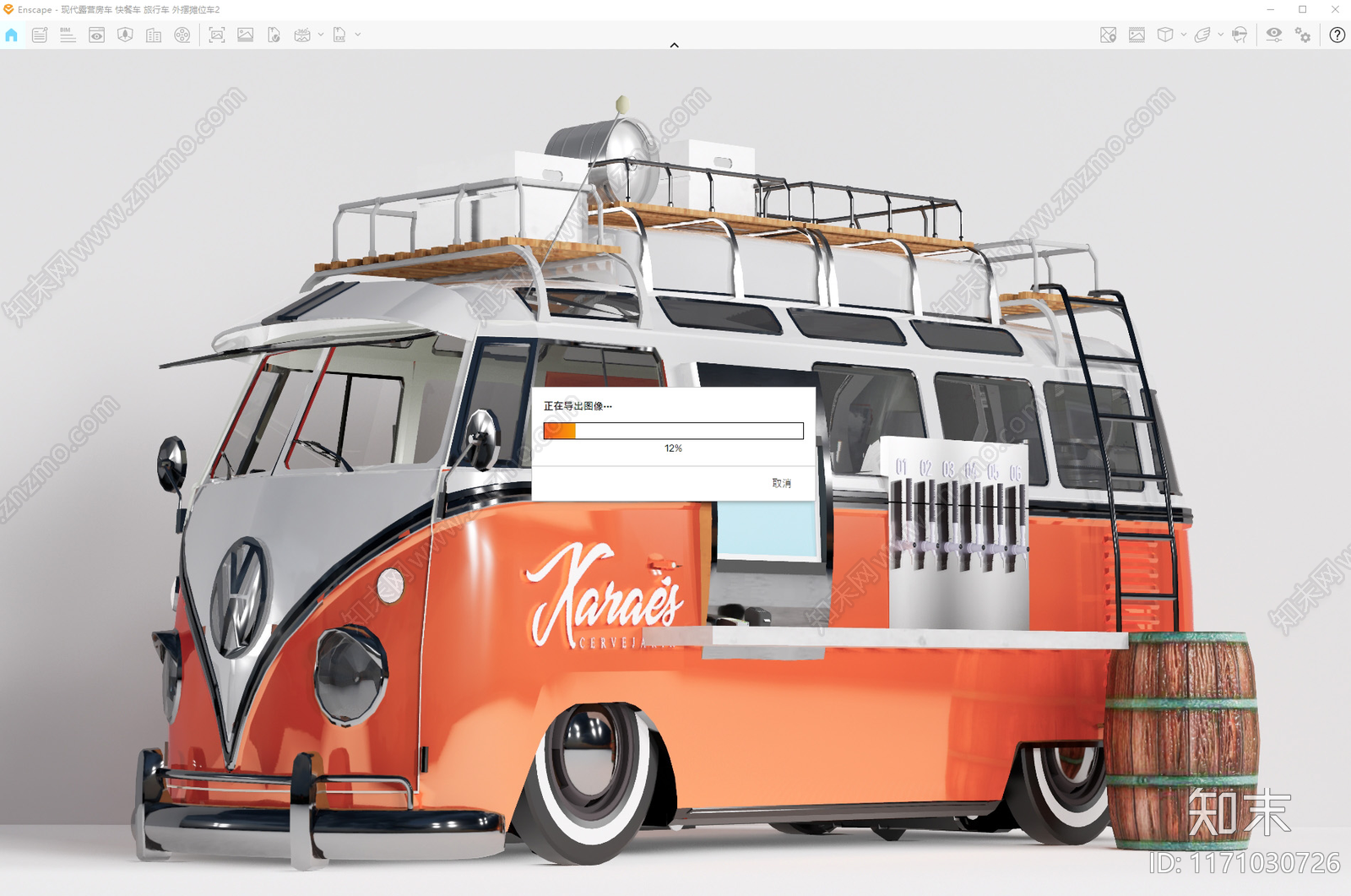This screenshot has height=896, width=1351.
Task: Click the 取消 cancel button in dialog
Action: click(x=782, y=483)
